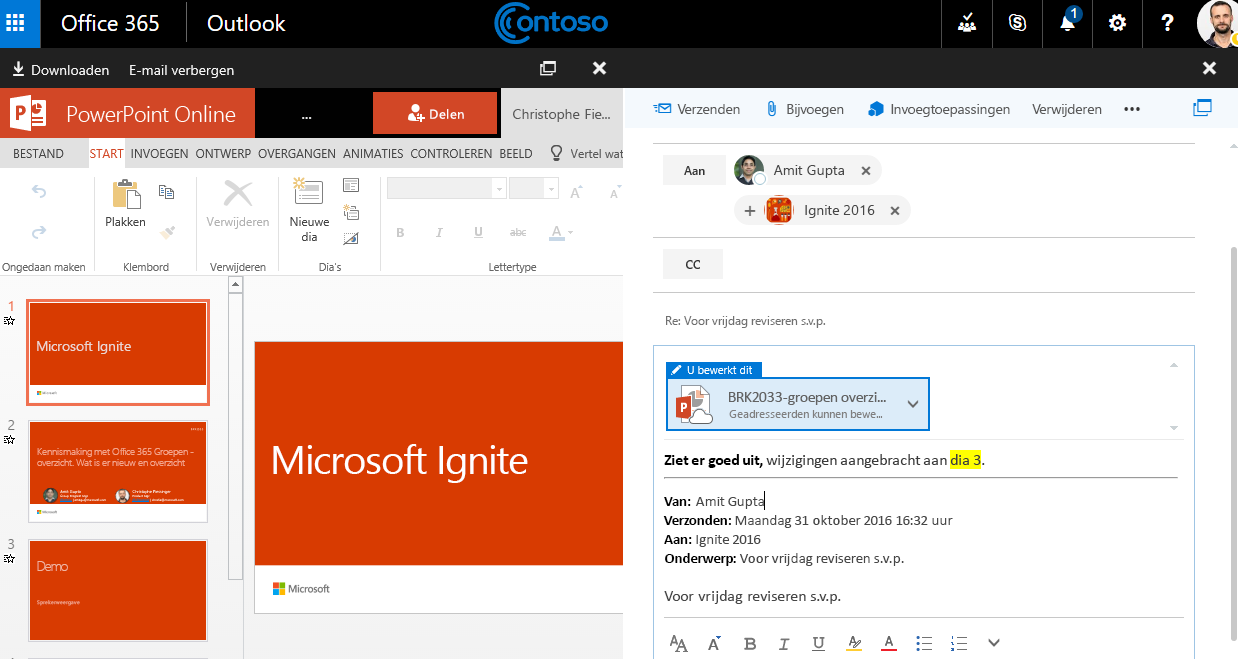The height and width of the screenshot is (659, 1238).
Task: Open the groups people icon in header
Action: point(967,24)
